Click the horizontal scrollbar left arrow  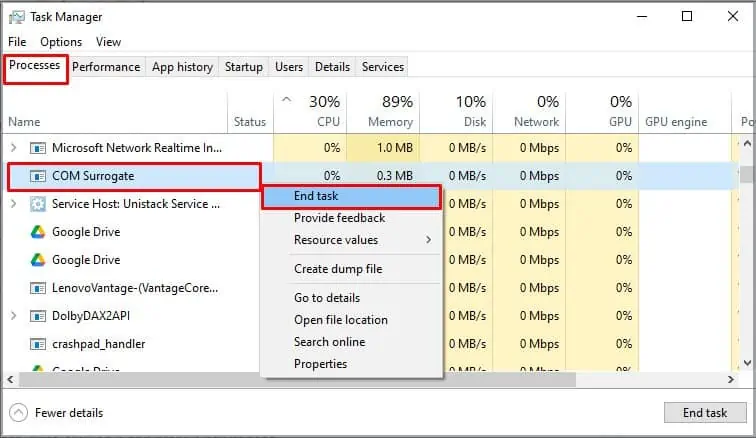pos(10,380)
